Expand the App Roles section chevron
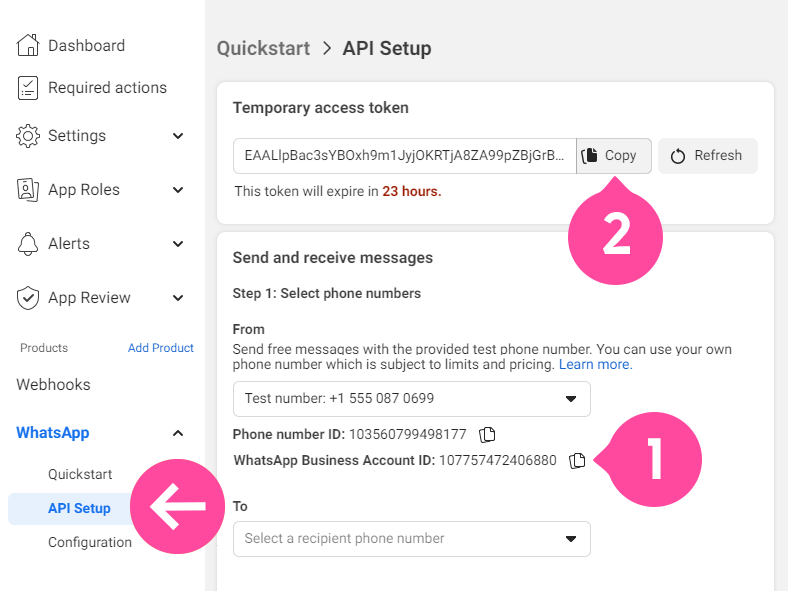Viewport: 788px width, 591px height. click(x=178, y=190)
